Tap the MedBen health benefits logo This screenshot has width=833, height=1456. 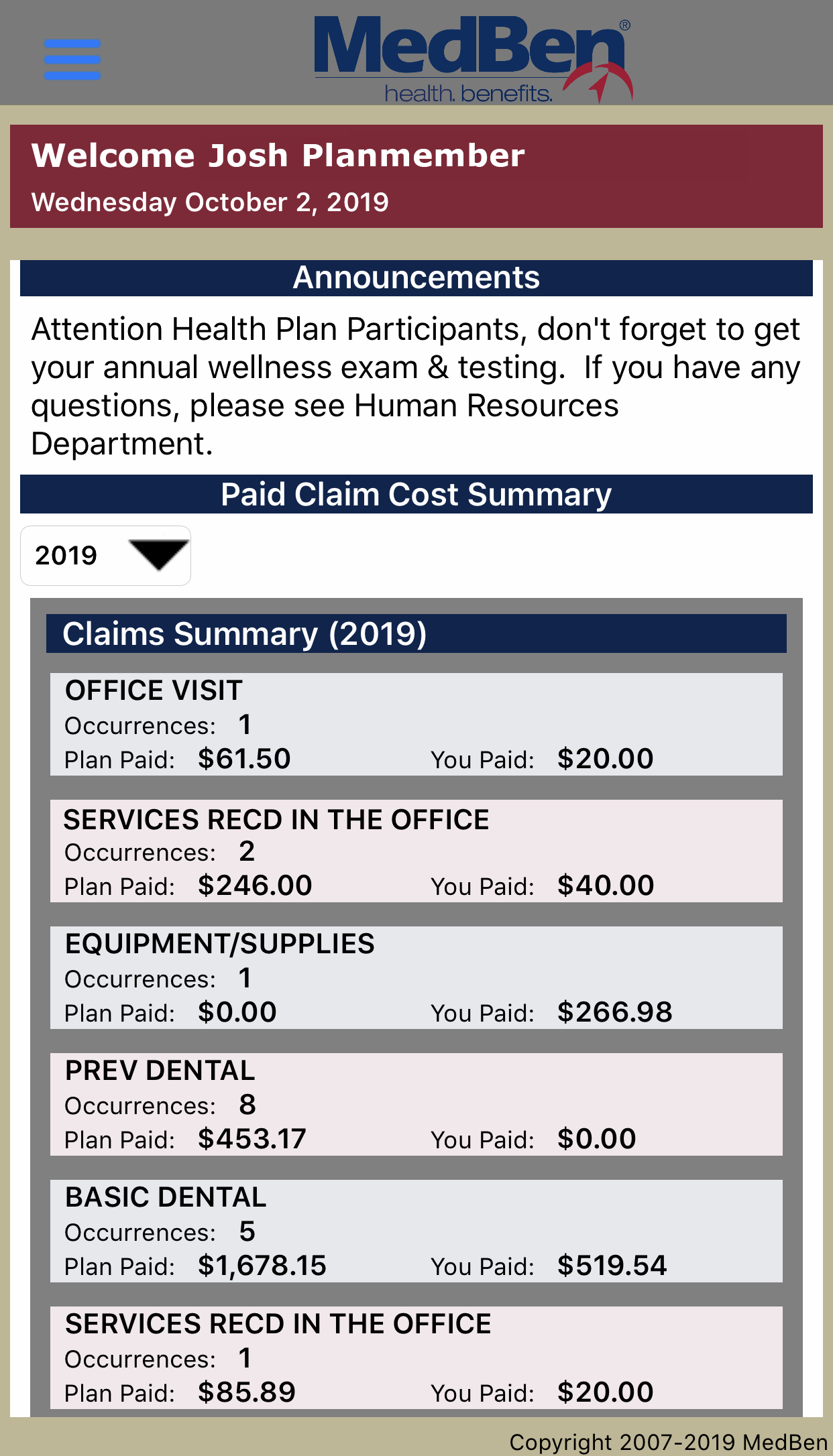(x=472, y=59)
